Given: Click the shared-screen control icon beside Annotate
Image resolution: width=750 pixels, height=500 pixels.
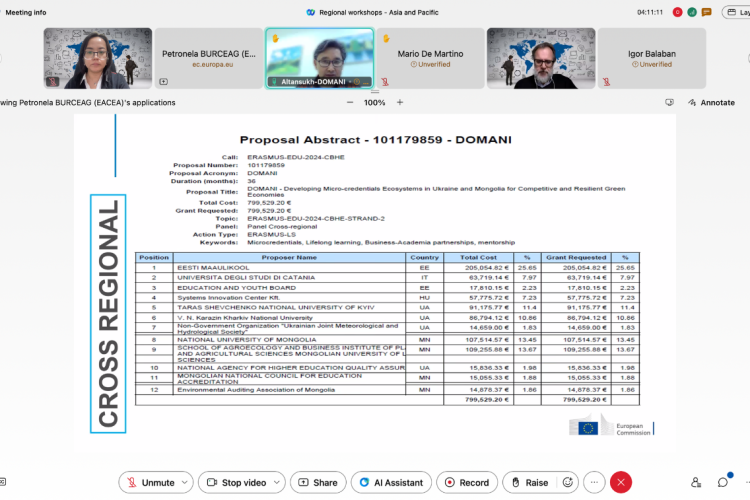Looking at the screenshot, I should tap(669, 102).
